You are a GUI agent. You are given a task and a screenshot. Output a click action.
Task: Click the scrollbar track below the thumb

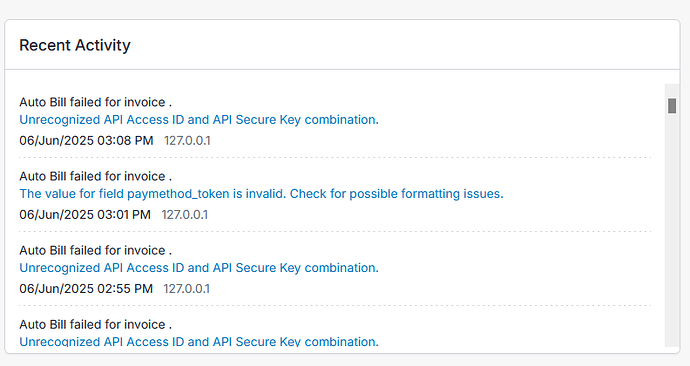672,229
